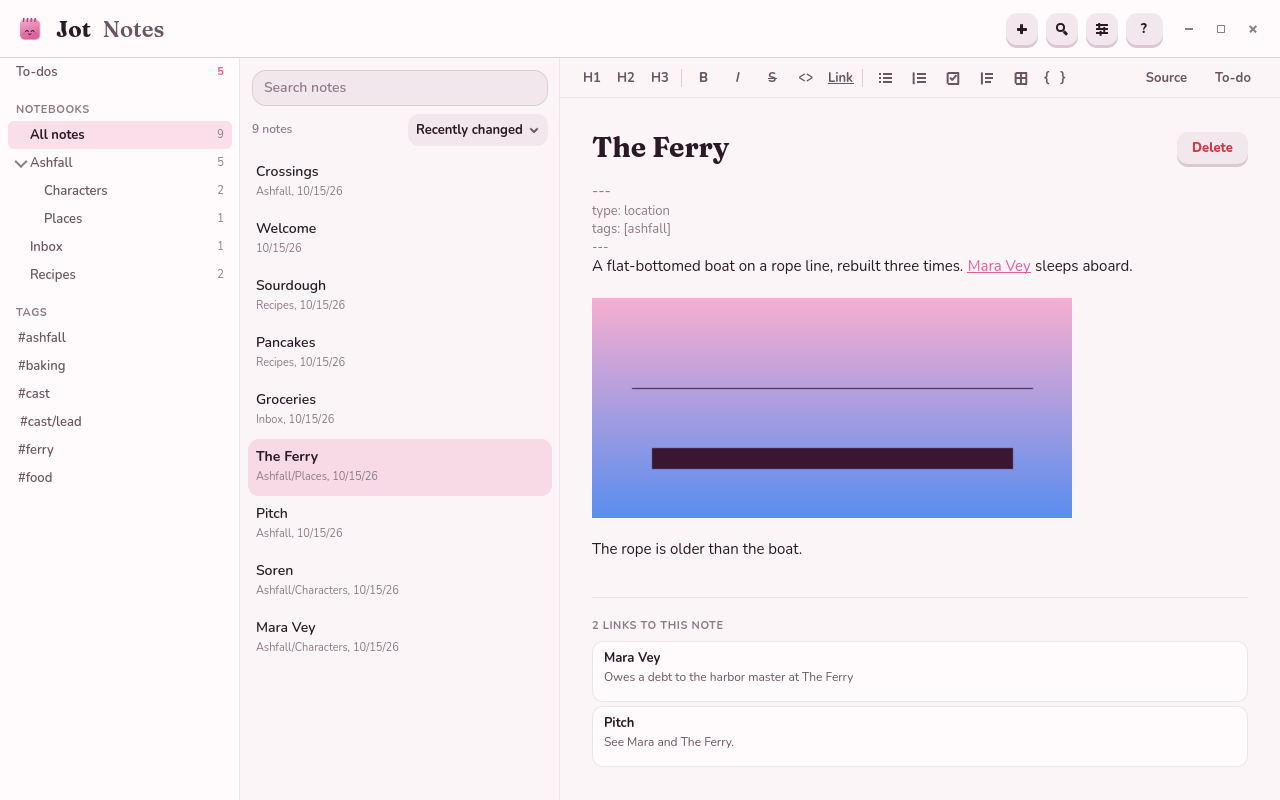Delete The Ferry note

(x=1212, y=148)
